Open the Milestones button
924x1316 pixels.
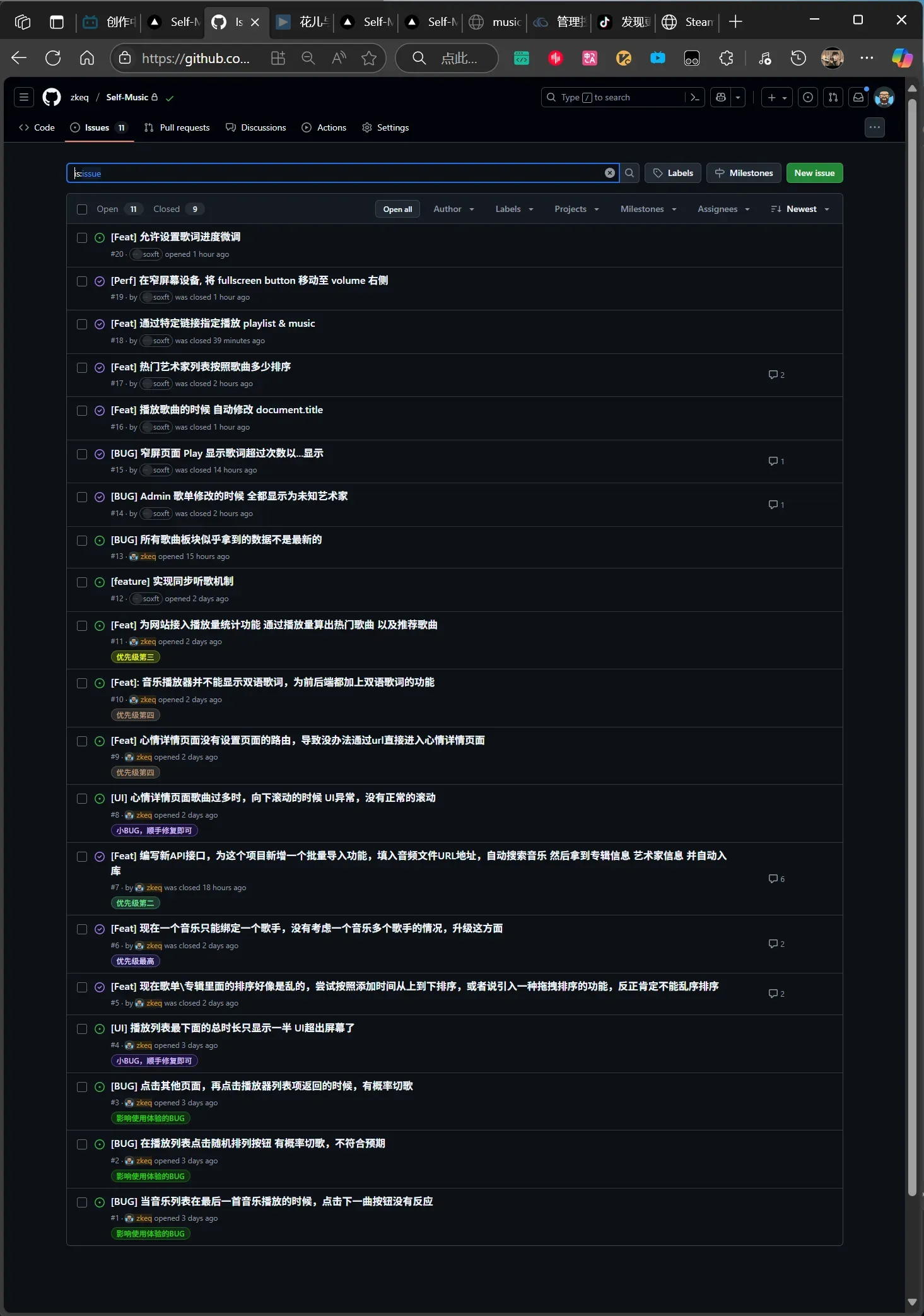point(744,173)
